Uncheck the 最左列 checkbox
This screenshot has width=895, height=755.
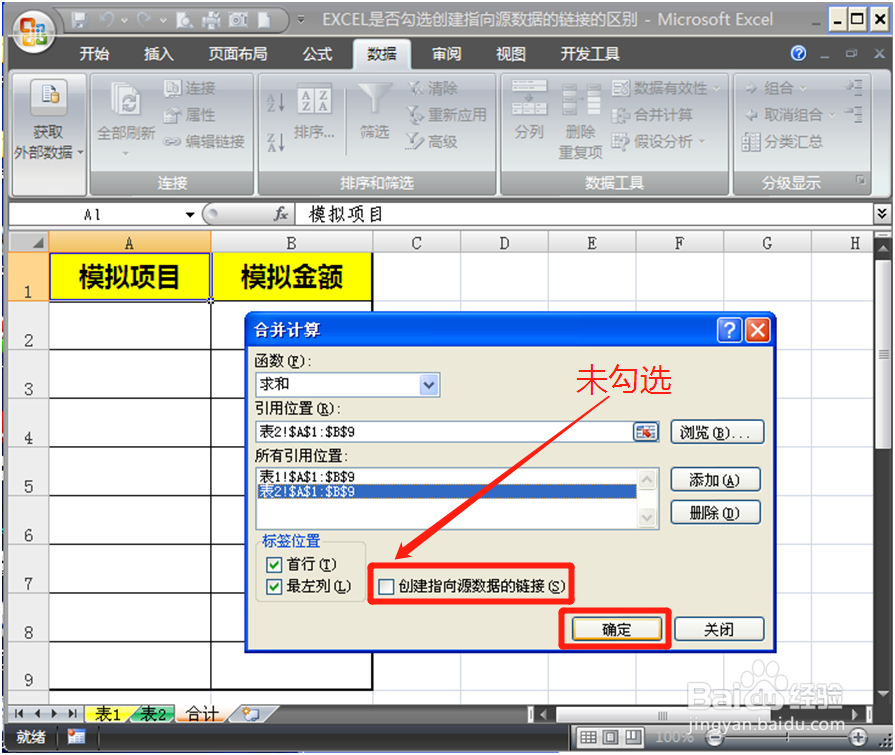point(275,586)
